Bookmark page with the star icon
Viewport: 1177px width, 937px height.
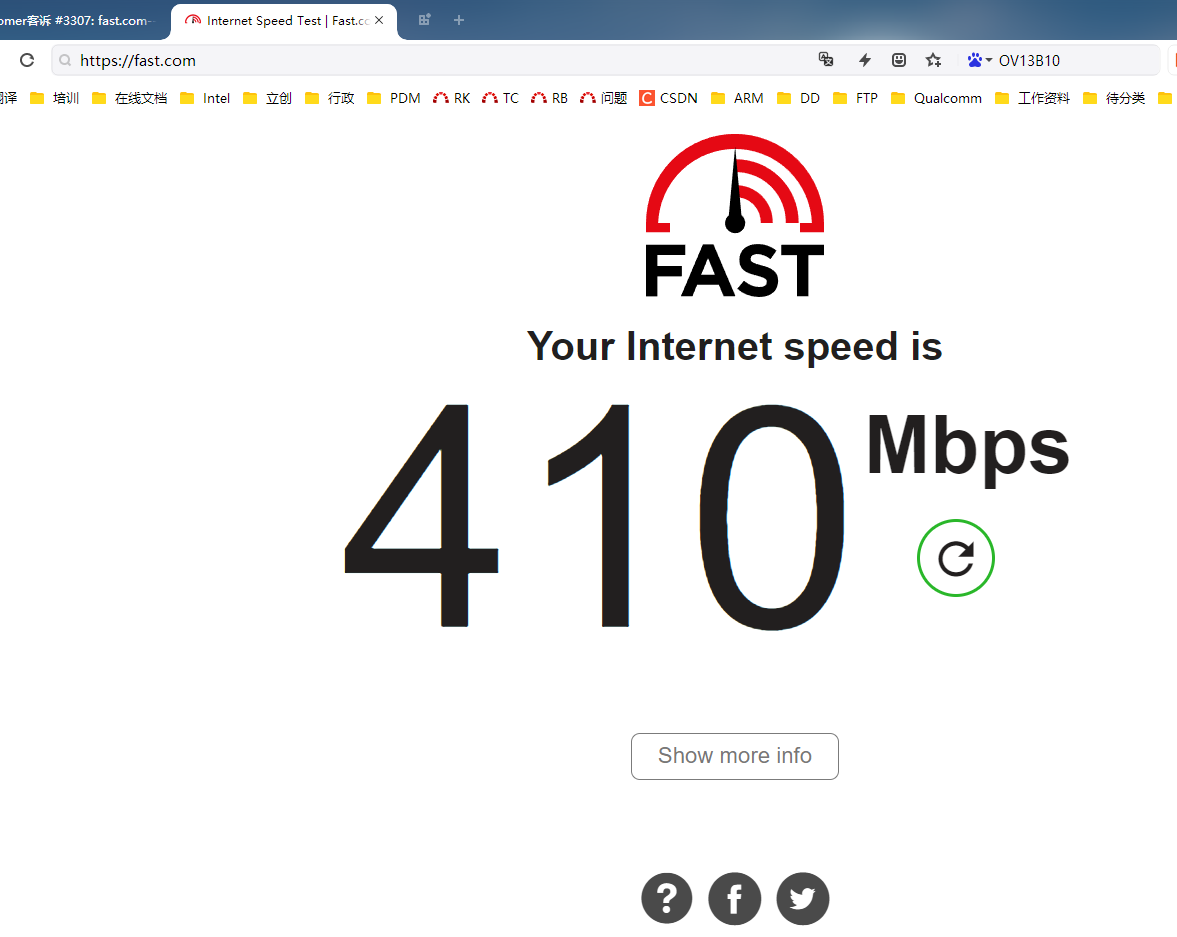point(933,60)
